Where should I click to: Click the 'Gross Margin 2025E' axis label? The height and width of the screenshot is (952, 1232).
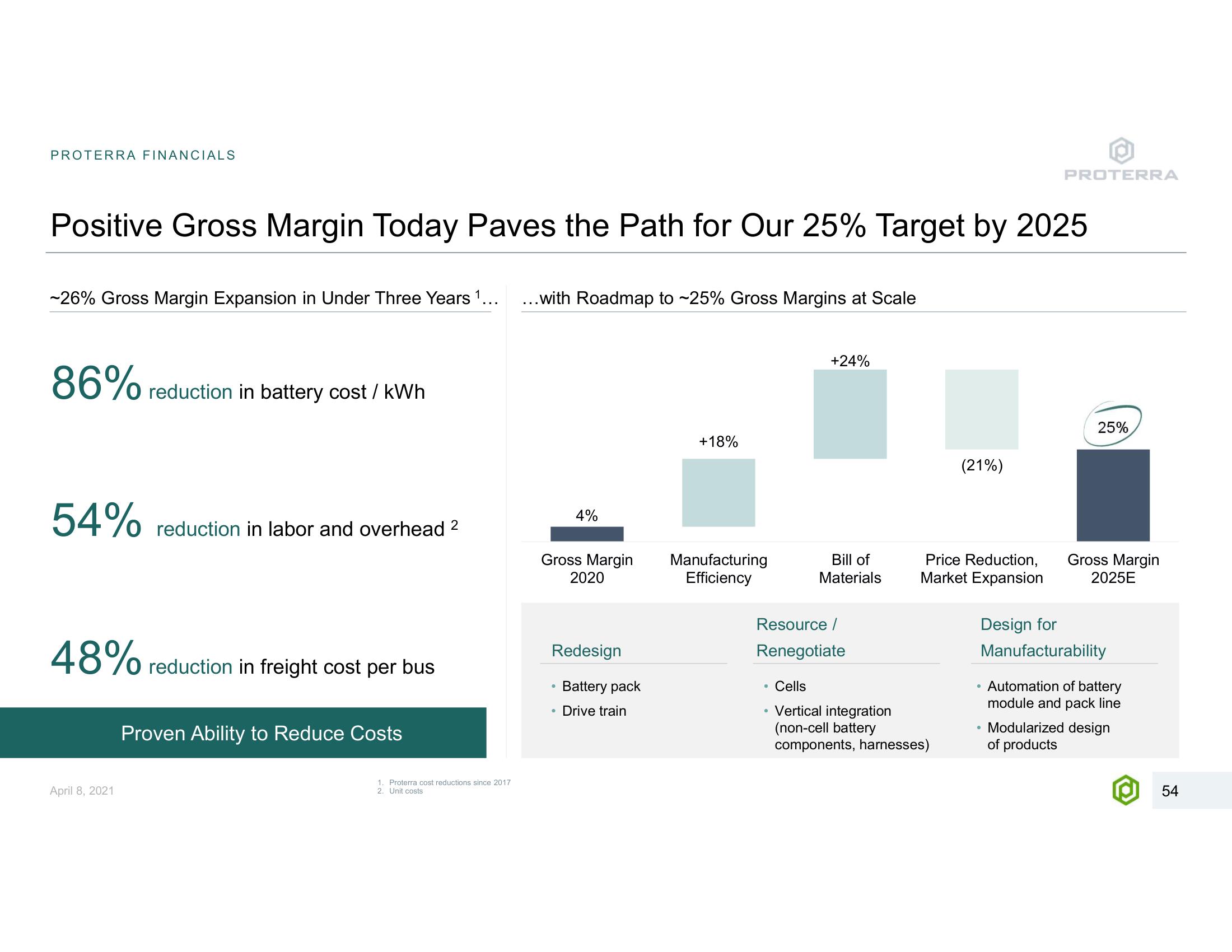pyautogui.click(x=1113, y=568)
